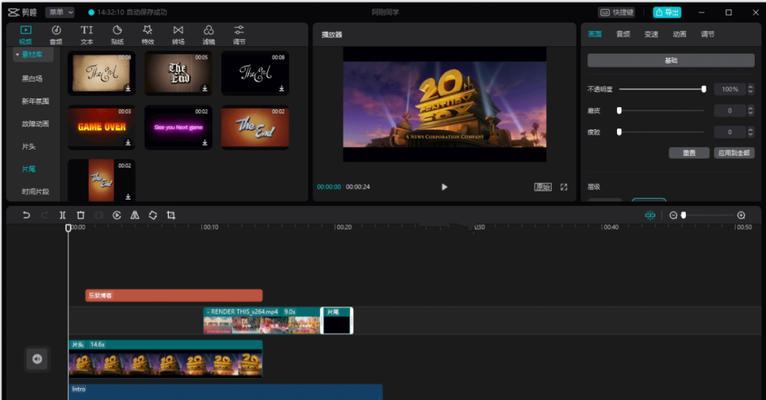Click the Reset (重置) button

(x=689, y=153)
